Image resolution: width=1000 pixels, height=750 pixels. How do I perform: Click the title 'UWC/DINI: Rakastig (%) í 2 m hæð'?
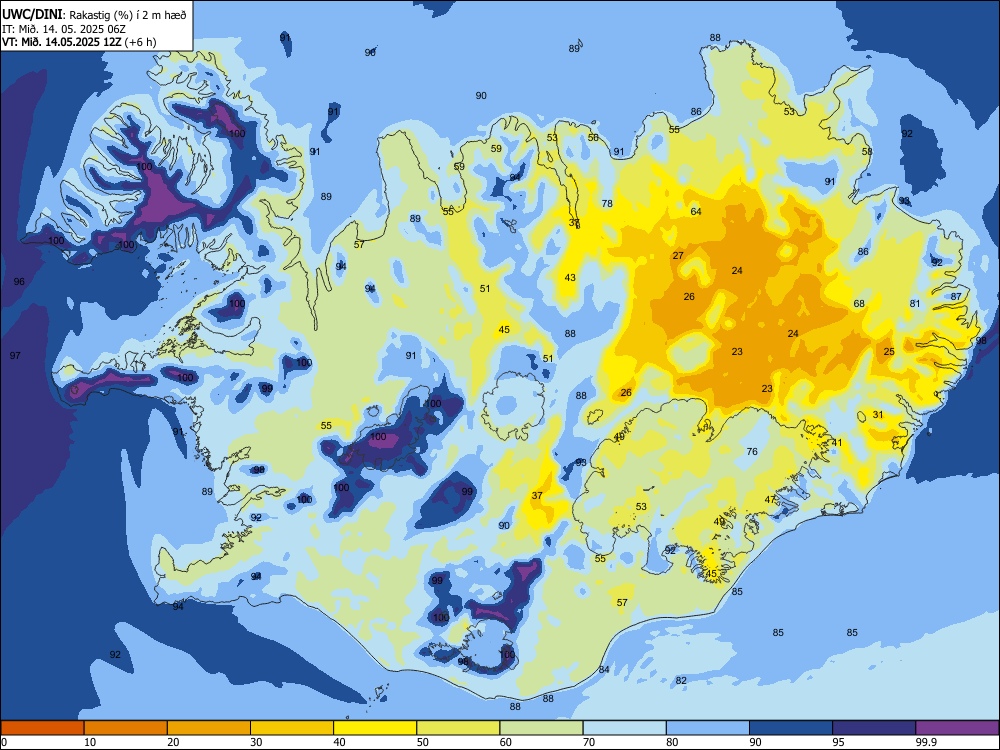[x=94, y=14]
